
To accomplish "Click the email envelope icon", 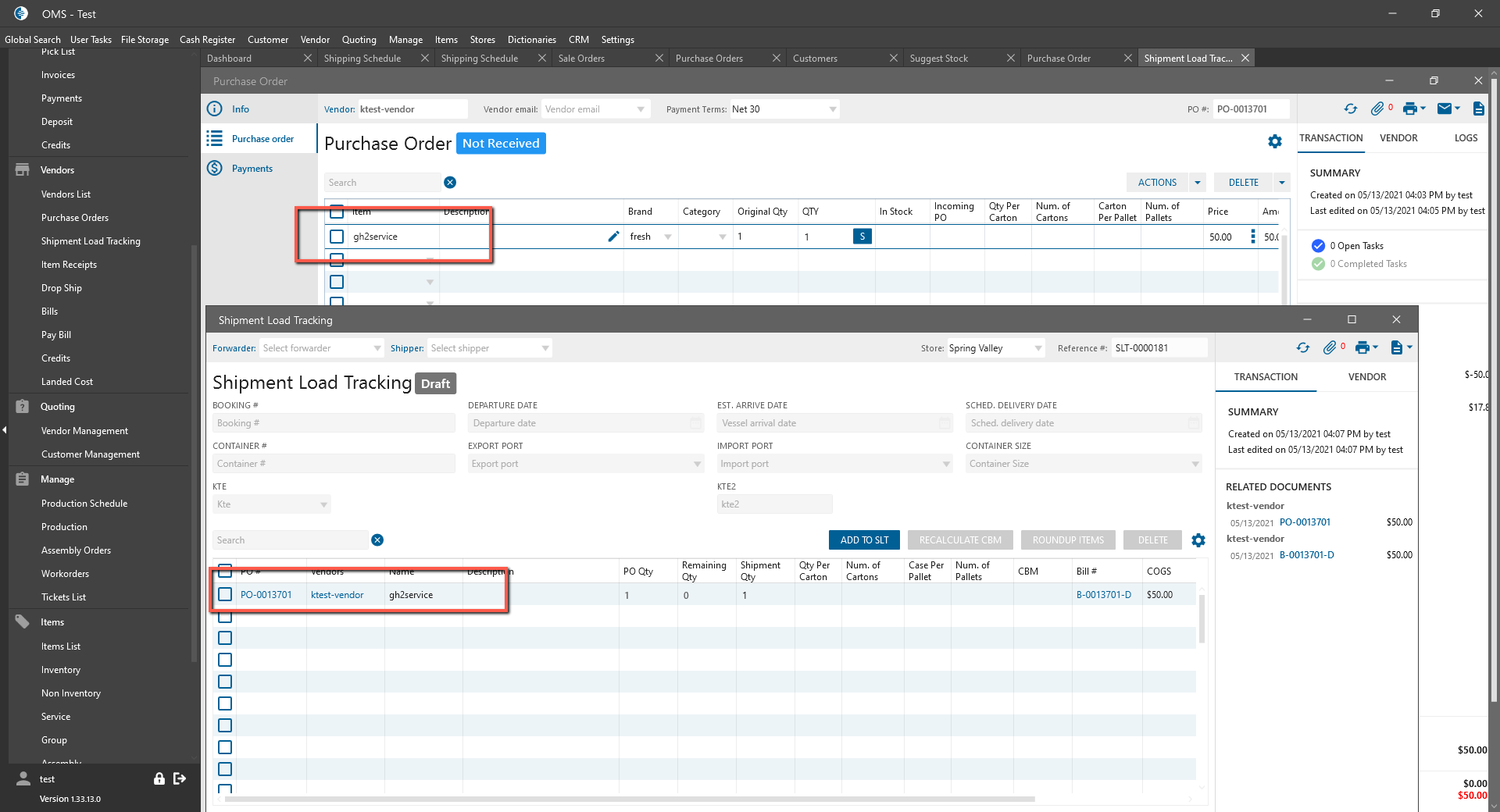I will point(1445,109).
